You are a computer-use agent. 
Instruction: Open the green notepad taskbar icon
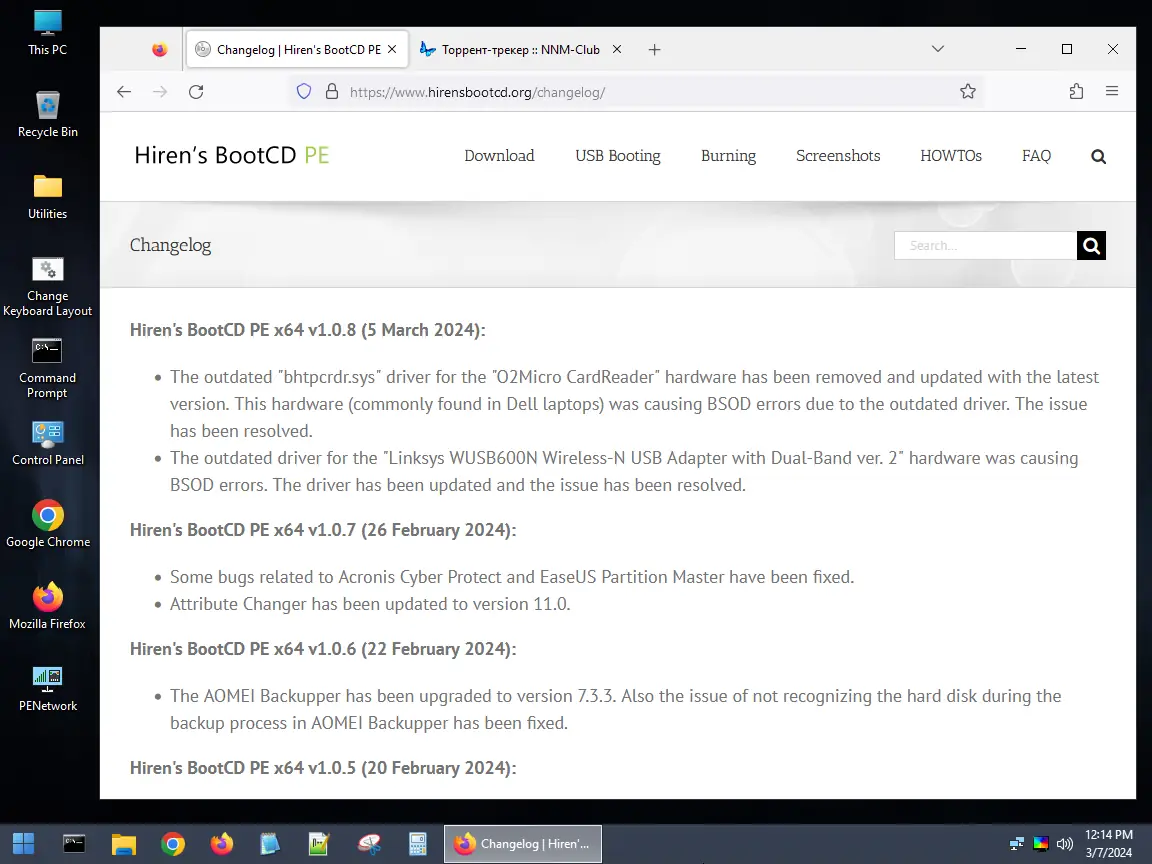(x=320, y=843)
